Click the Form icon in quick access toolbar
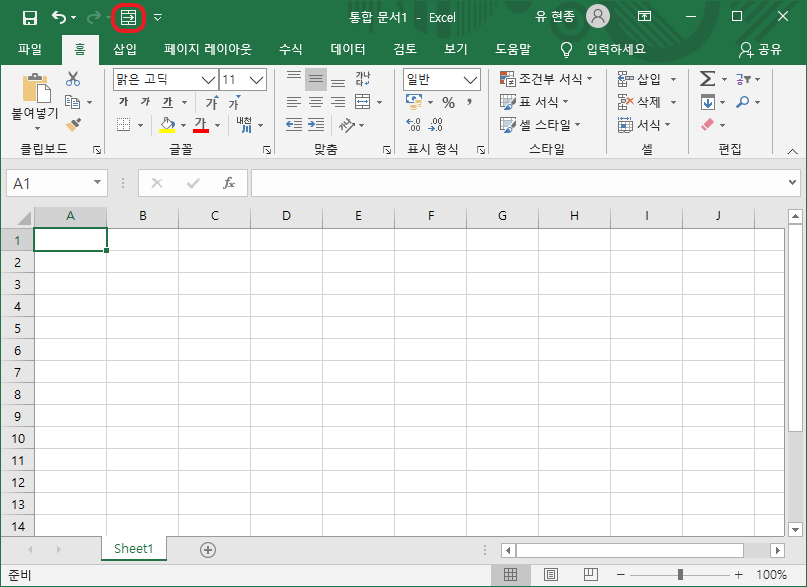 tap(128, 18)
